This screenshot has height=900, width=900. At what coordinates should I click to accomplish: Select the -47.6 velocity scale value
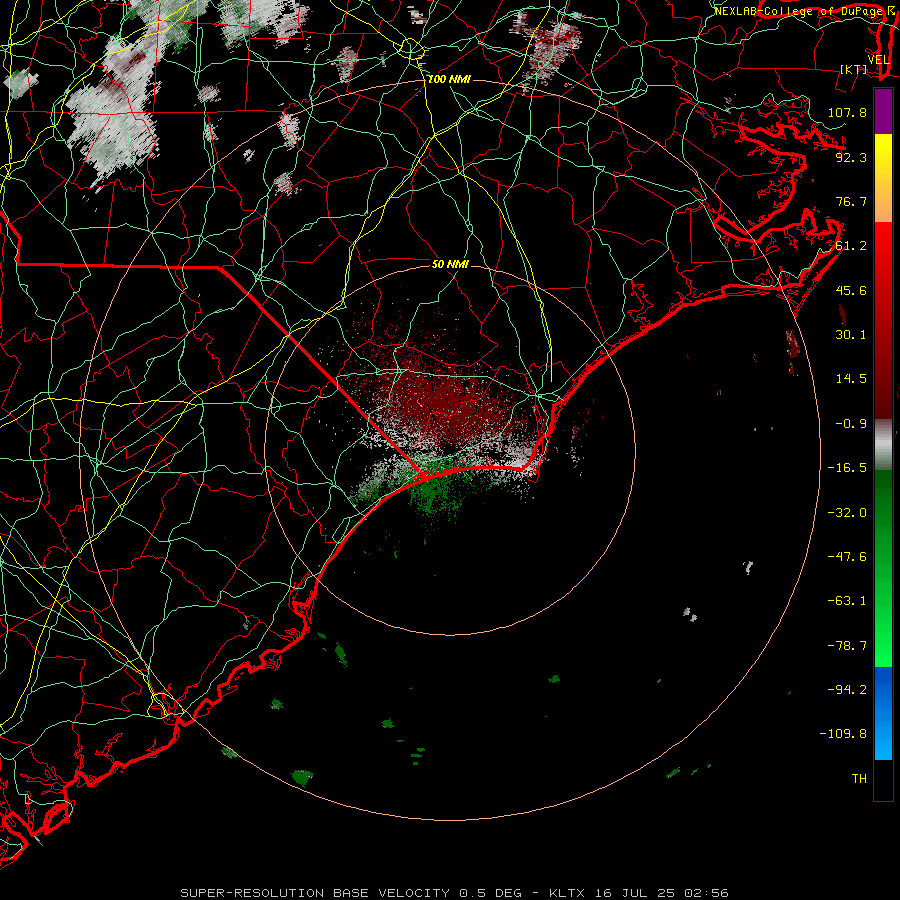(847, 557)
